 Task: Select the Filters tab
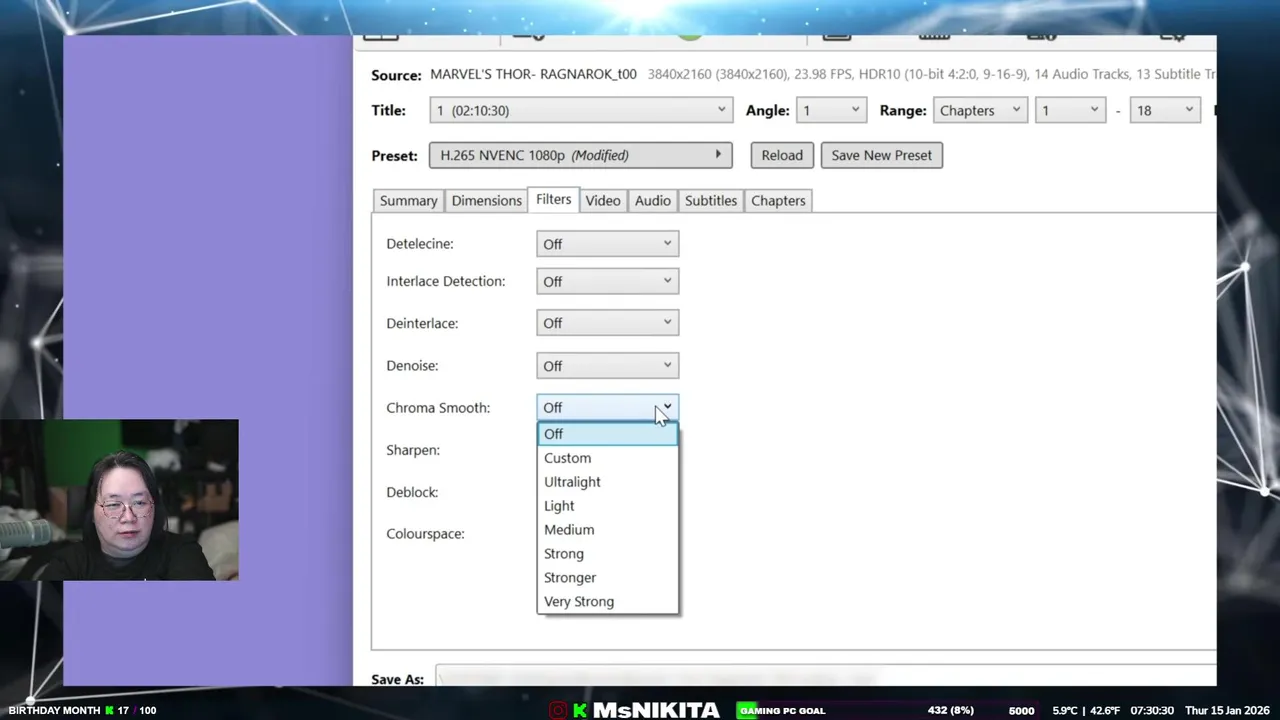tap(553, 199)
